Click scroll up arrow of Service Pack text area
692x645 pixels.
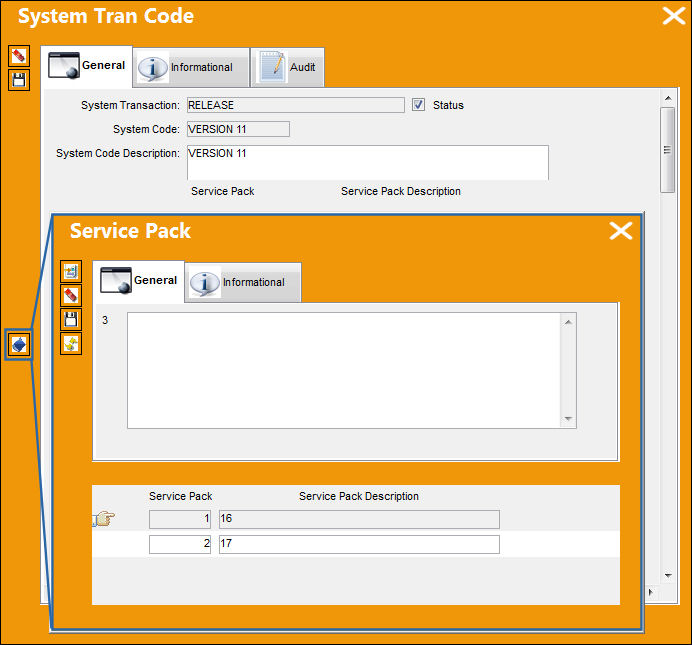click(x=568, y=322)
